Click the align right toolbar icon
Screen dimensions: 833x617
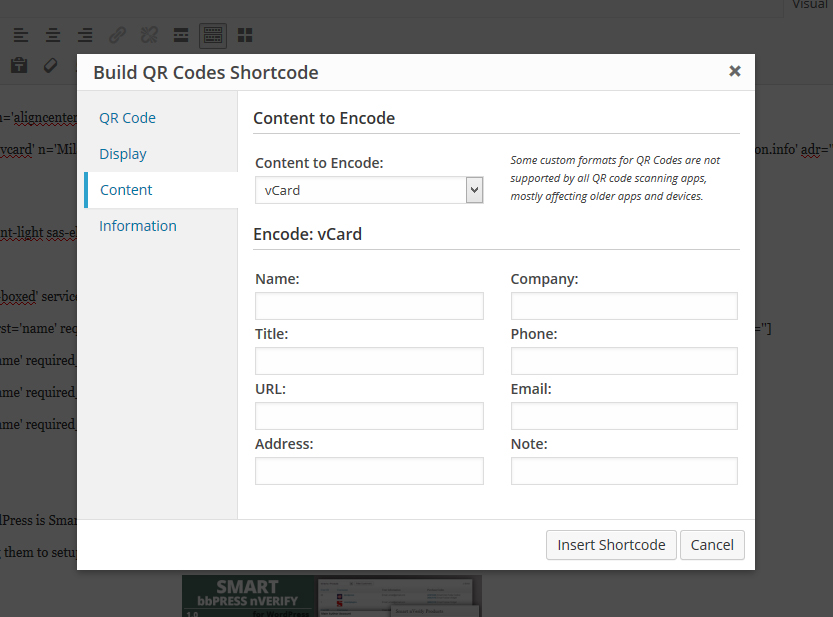85,36
